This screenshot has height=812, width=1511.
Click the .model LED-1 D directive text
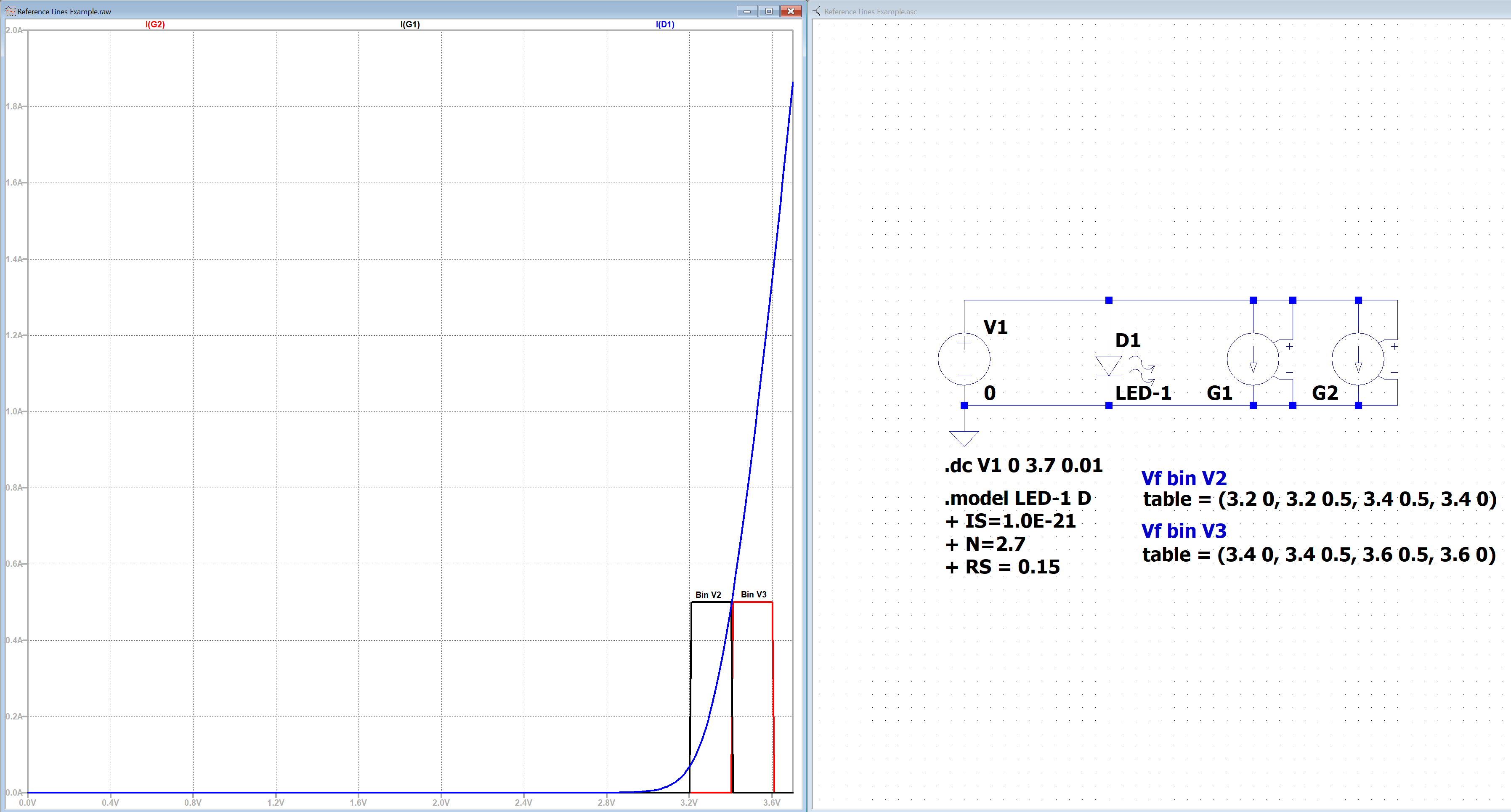(1018, 498)
